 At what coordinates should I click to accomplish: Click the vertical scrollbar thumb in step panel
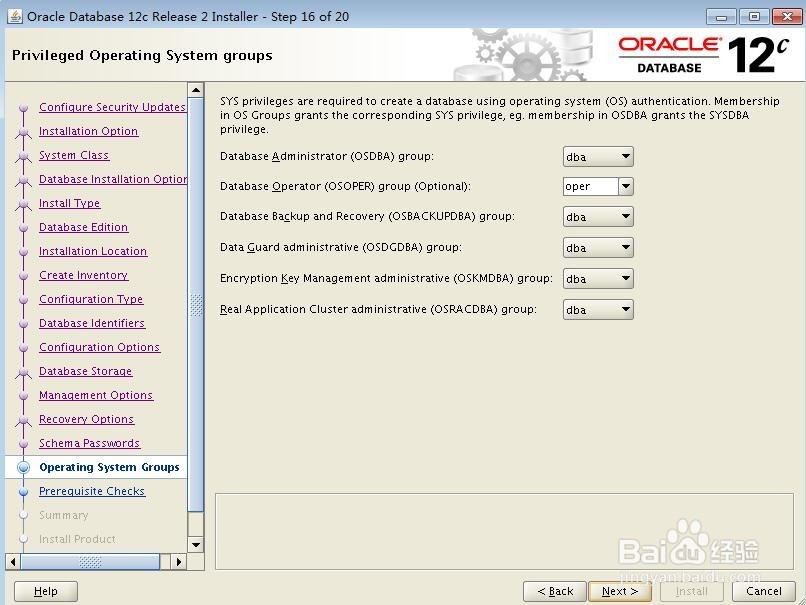click(196, 305)
